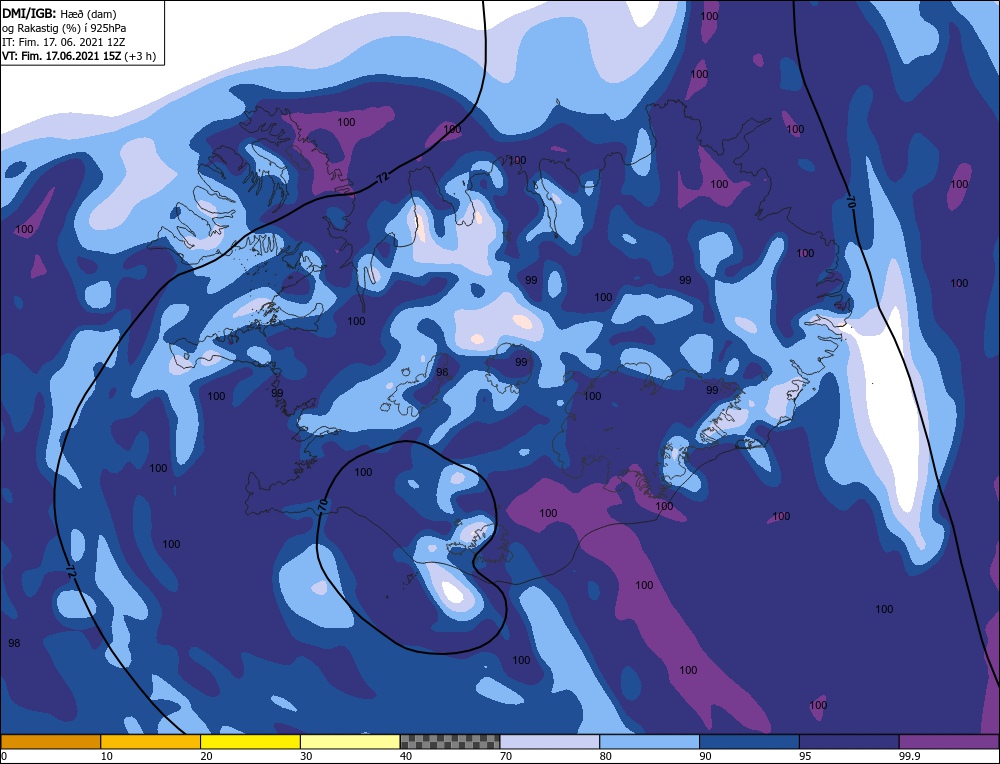The width and height of the screenshot is (1000, 764).
Task: Click the 'DMI/IGB: Hæð (dam)' title line
Action: [59, 13]
